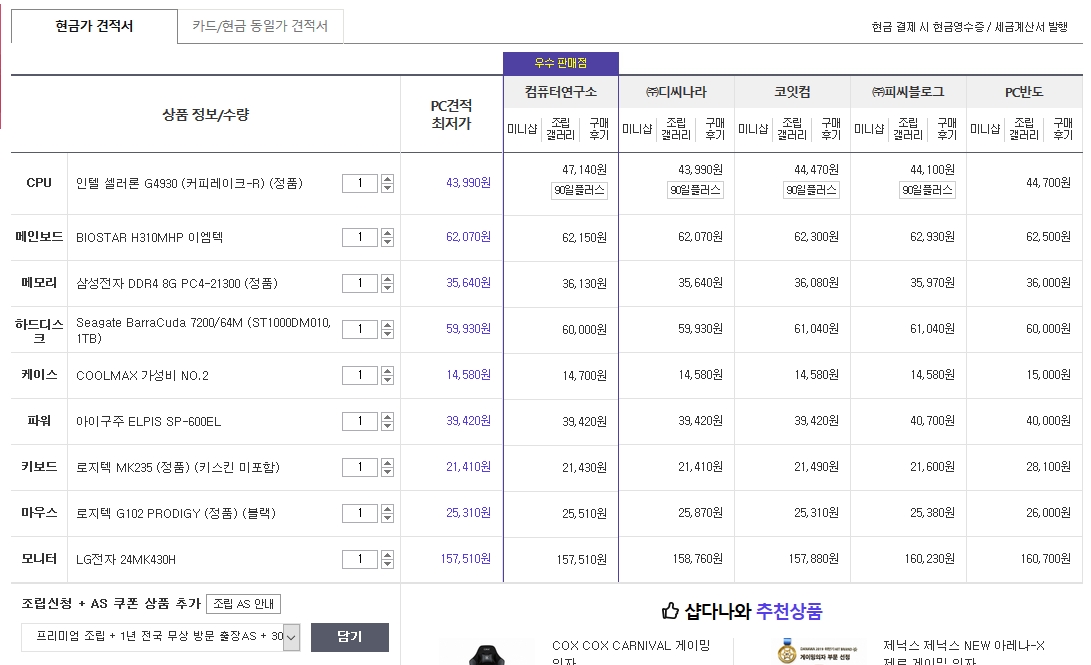Image resolution: width=1091 pixels, height=665 pixels.
Task: Decrease quantity for the 하드디스크 row
Action: click(x=388, y=334)
